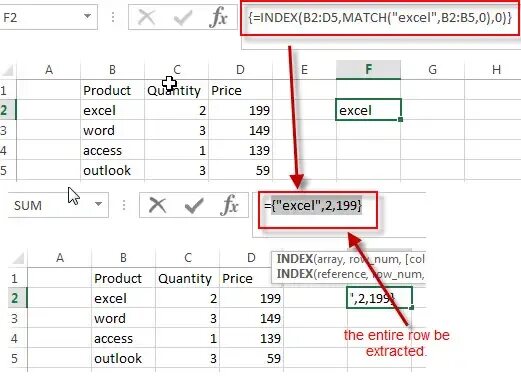Select row 3 header in top sheet
521x376 pixels.
[x=4, y=130]
